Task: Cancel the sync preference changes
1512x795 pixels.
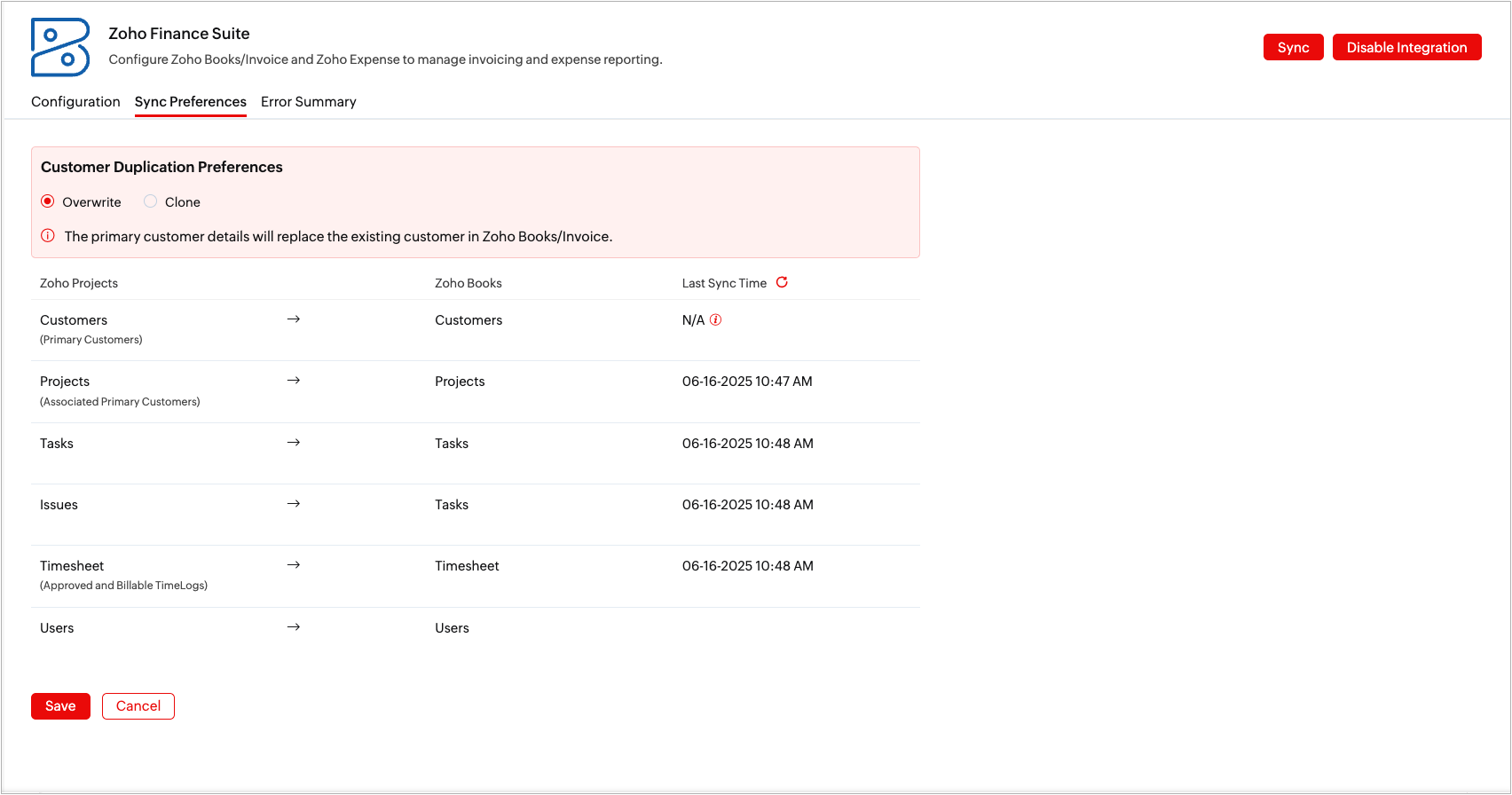Action: [x=138, y=706]
